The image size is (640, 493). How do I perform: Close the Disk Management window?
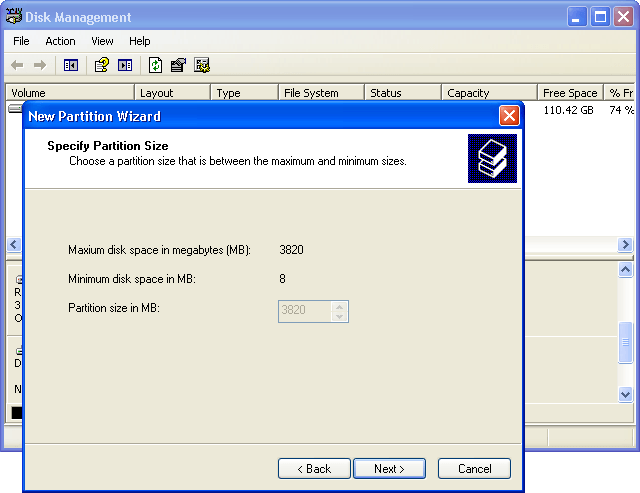(x=623, y=17)
